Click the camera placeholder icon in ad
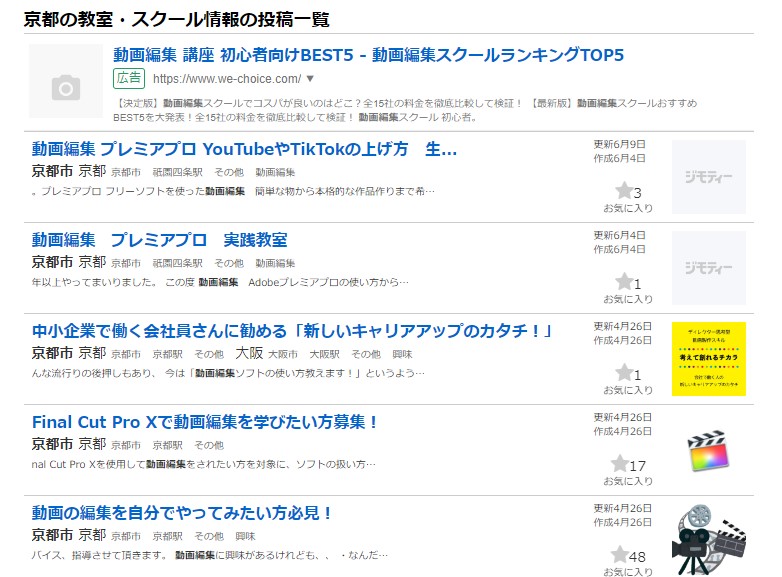 click(66, 88)
